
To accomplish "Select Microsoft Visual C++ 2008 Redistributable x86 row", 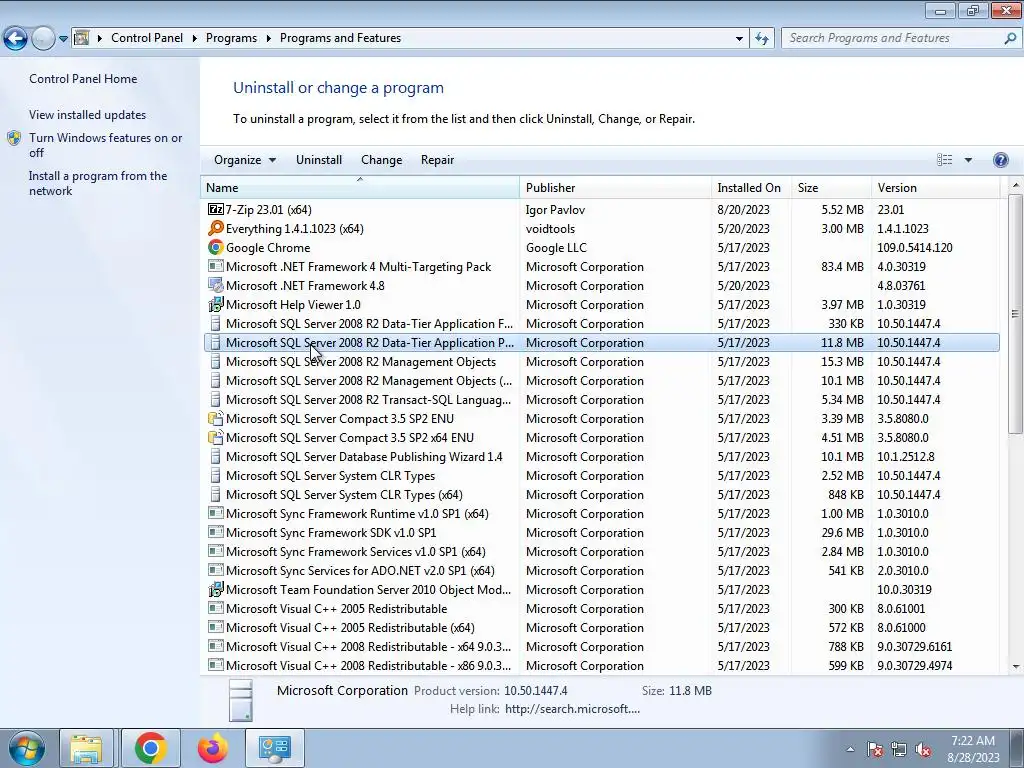I will pos(601,665).
